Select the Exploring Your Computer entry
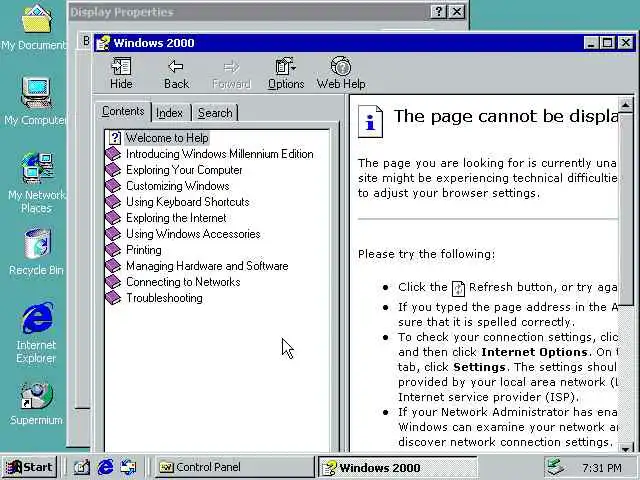Screen dimensions: 640x480 (184, 170)
